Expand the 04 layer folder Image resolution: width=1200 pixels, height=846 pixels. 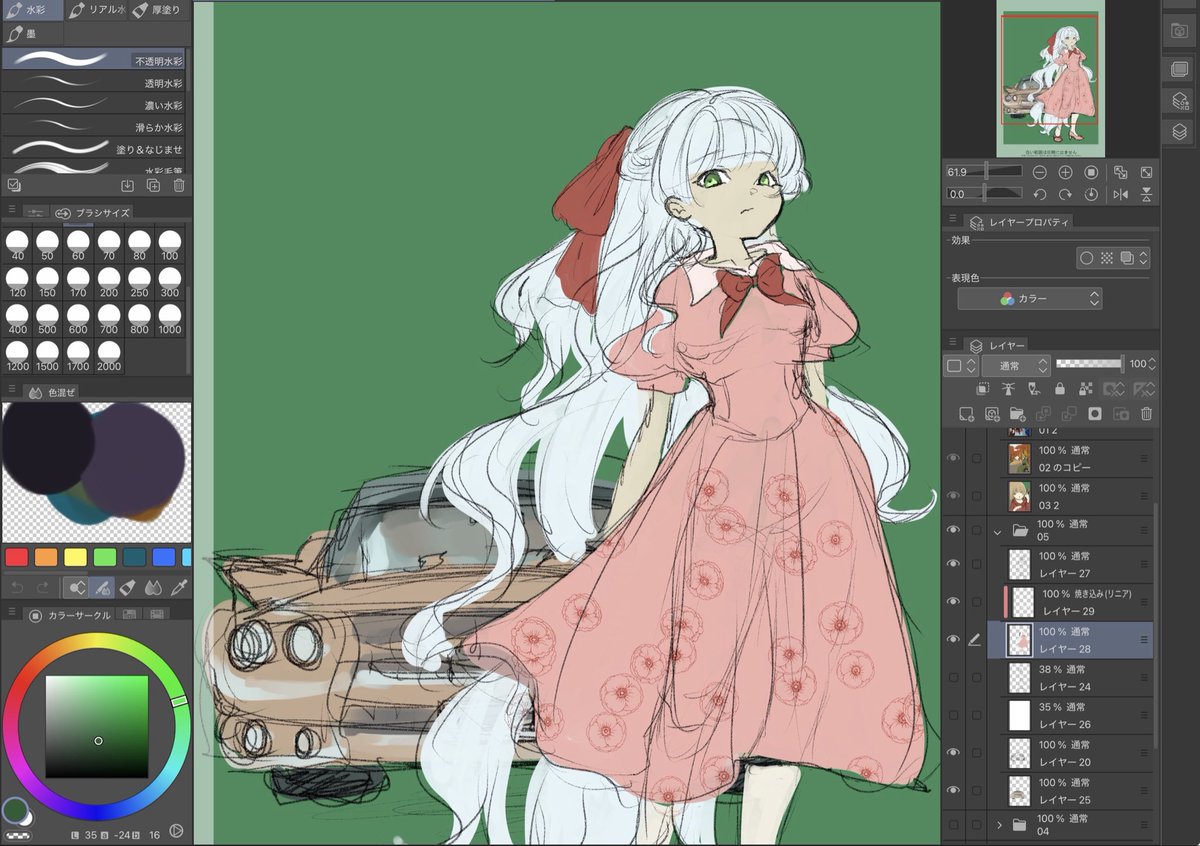point(998,825)
